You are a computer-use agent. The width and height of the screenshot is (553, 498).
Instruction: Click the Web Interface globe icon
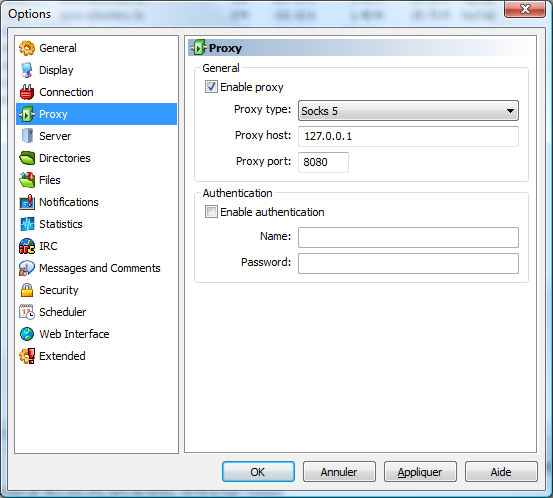(x=27, y=334)
